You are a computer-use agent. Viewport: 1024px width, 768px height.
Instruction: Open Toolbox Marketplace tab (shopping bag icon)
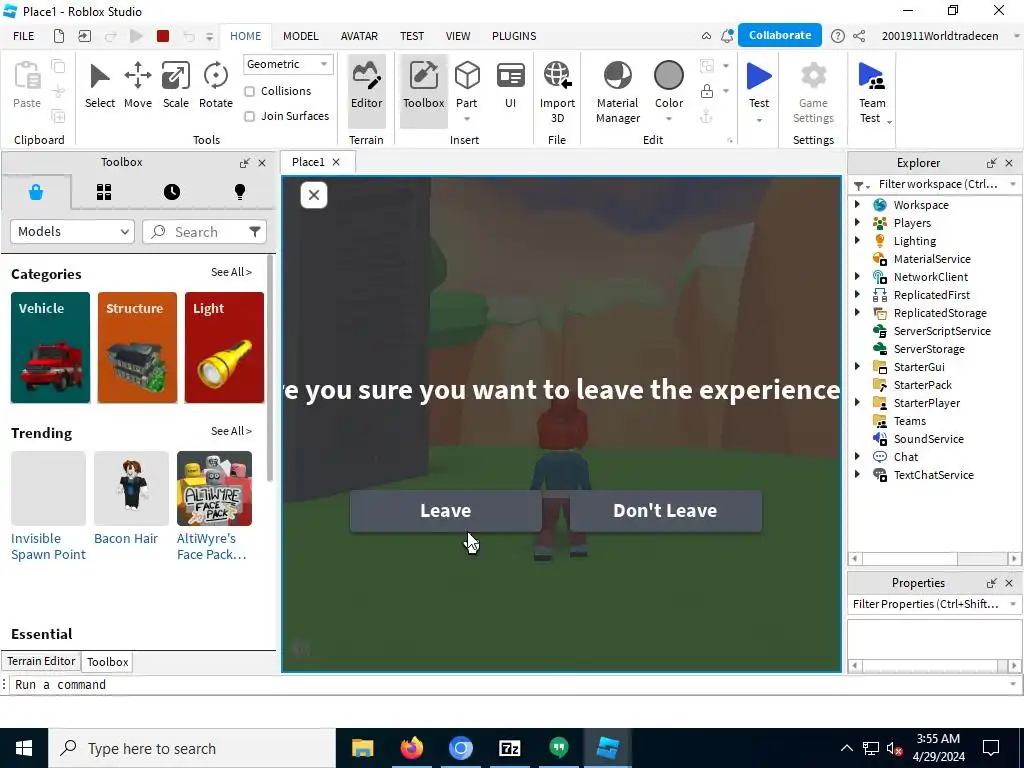(36, 192)
